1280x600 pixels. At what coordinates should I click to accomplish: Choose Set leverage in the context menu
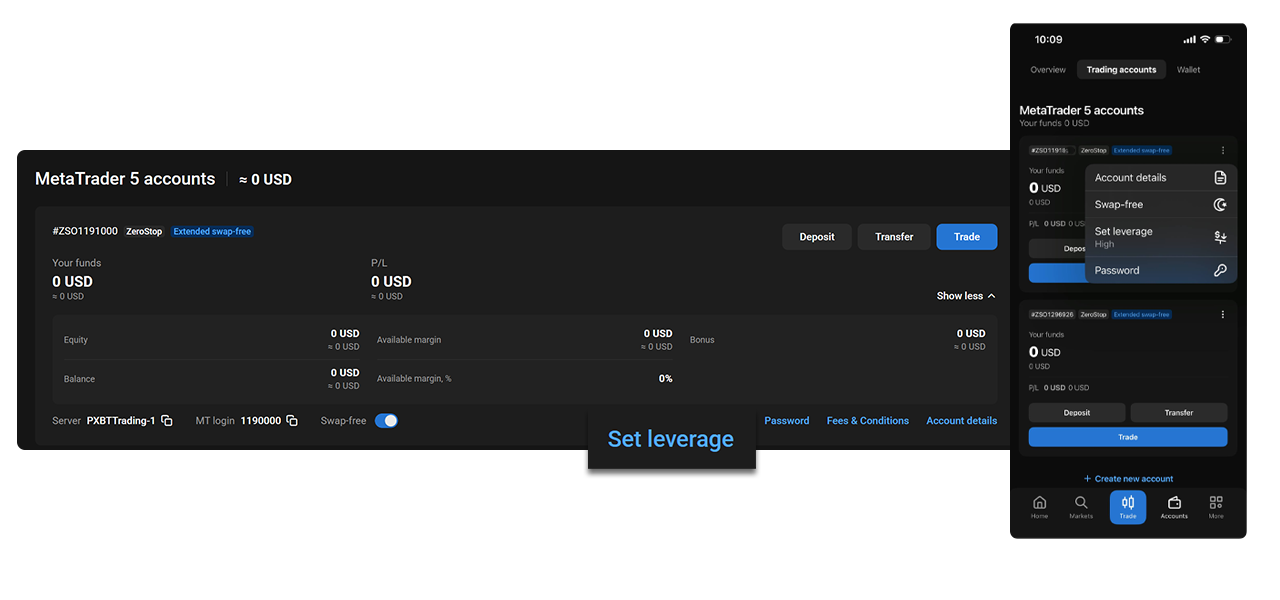tap(1161, 237)
